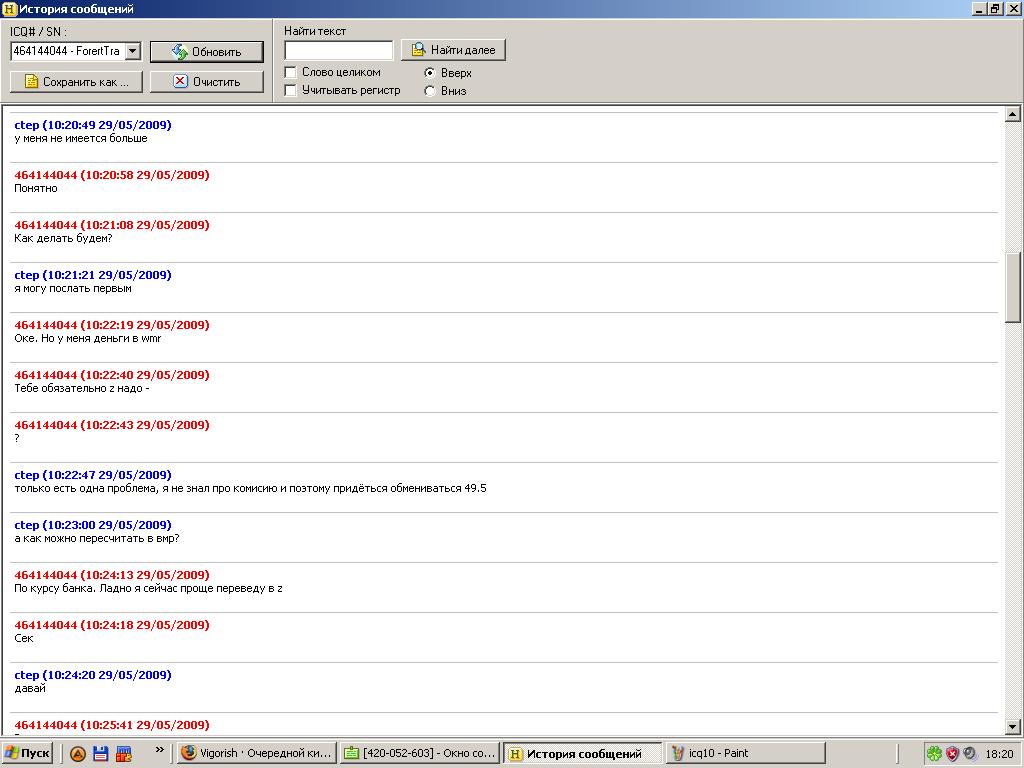The width and height of the screenshot is (1024, 768).
Task: Click the third quick launch icon
Action: tap(124, 754)
